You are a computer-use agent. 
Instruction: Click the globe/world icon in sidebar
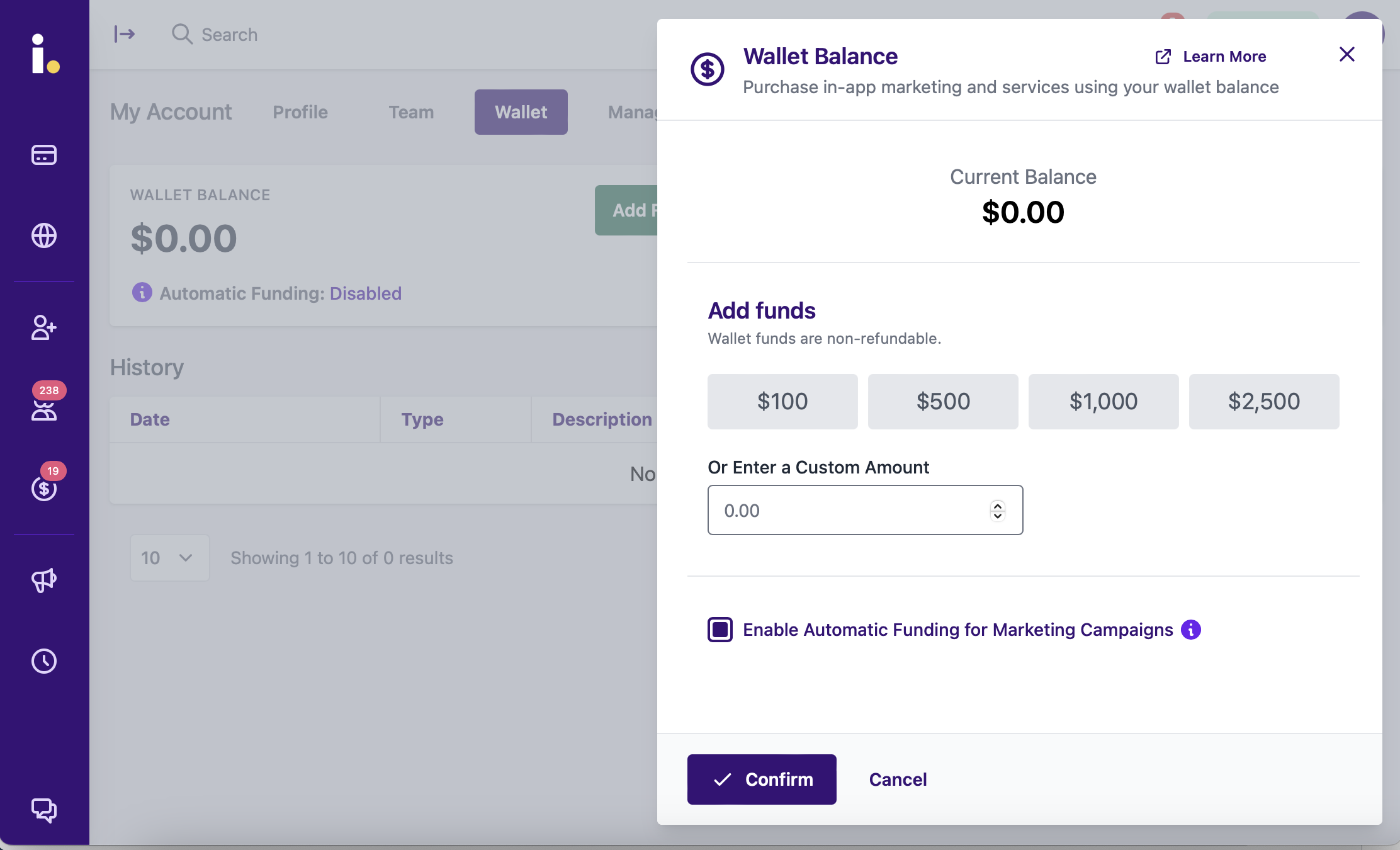click(44, 236)
